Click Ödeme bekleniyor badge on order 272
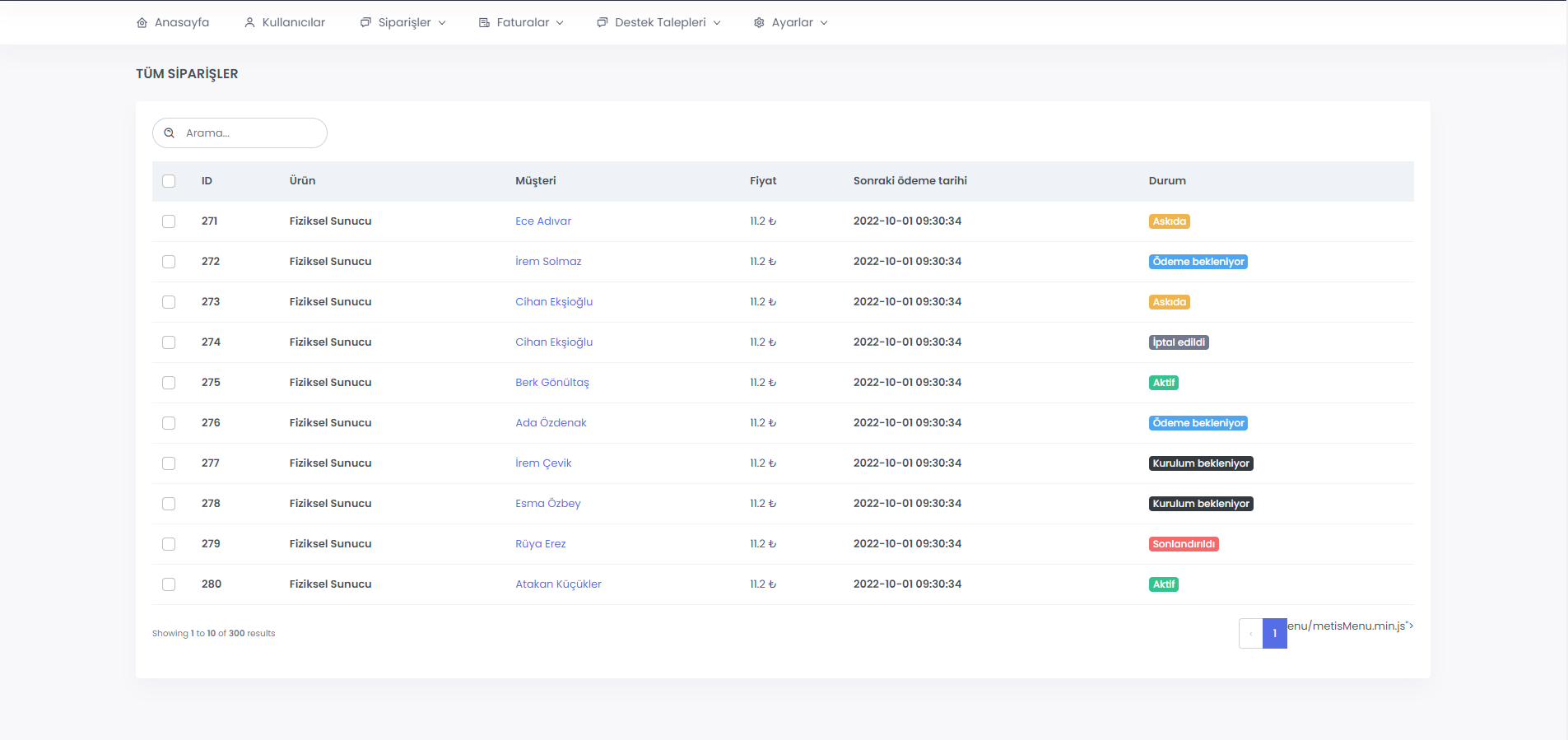The height and width of the screenshot is (740, 1568). tap(1198, 262)
